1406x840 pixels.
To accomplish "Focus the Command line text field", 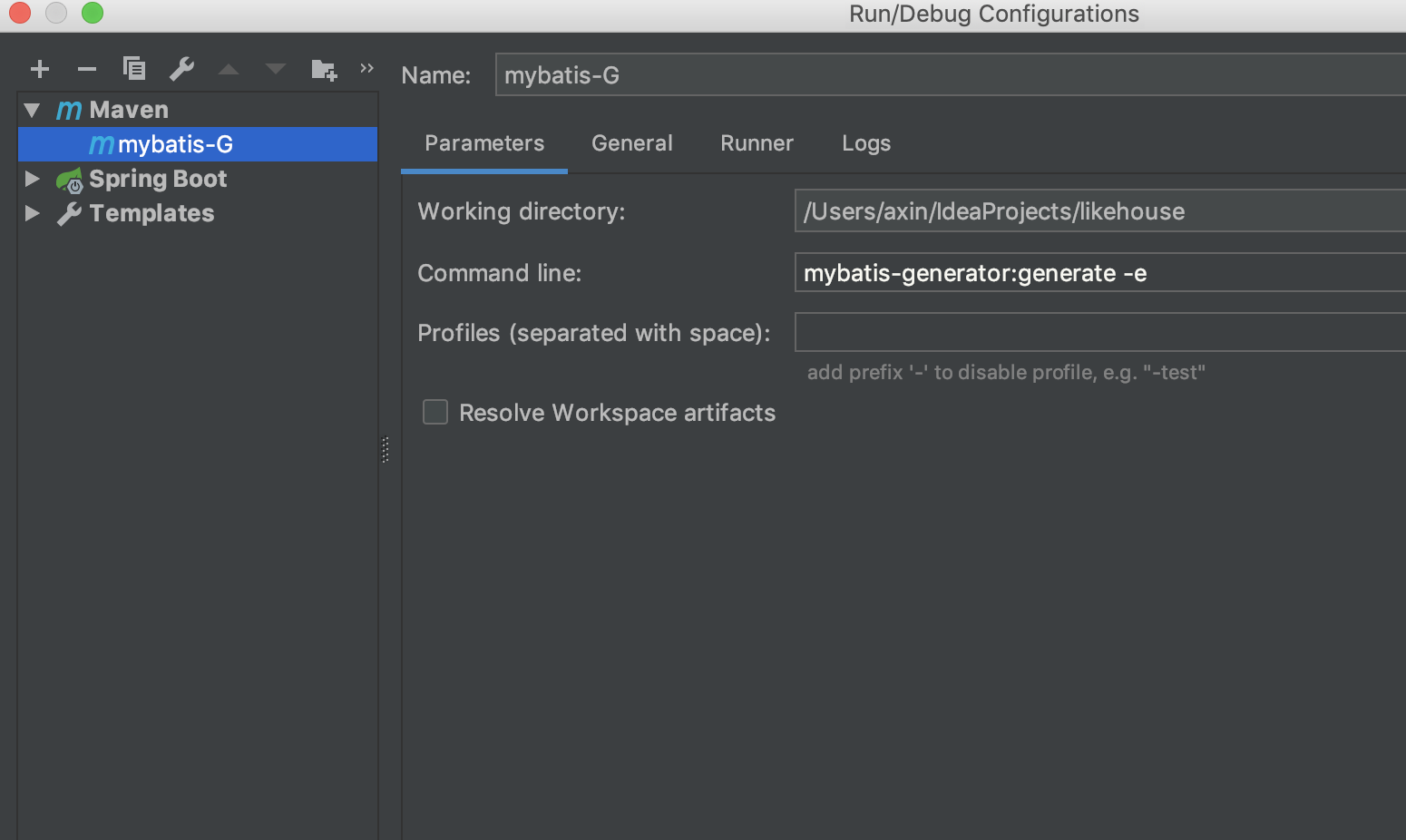I will click(1099, 272).
